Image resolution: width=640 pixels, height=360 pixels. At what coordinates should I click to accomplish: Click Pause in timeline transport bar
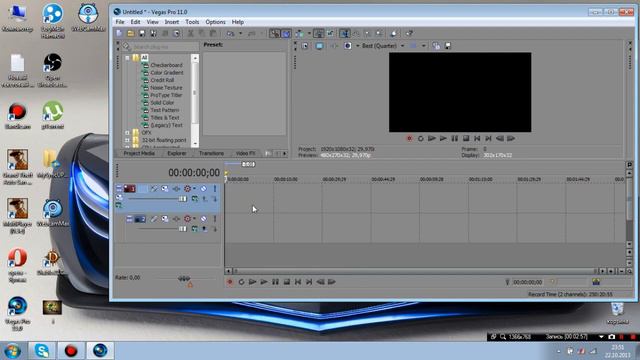276,282
